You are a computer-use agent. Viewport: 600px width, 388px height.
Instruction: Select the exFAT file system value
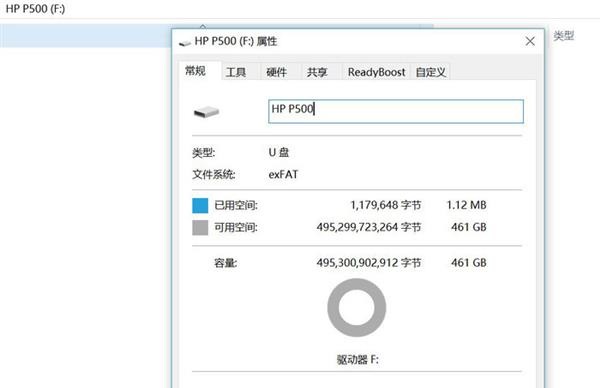click(283, 174)
